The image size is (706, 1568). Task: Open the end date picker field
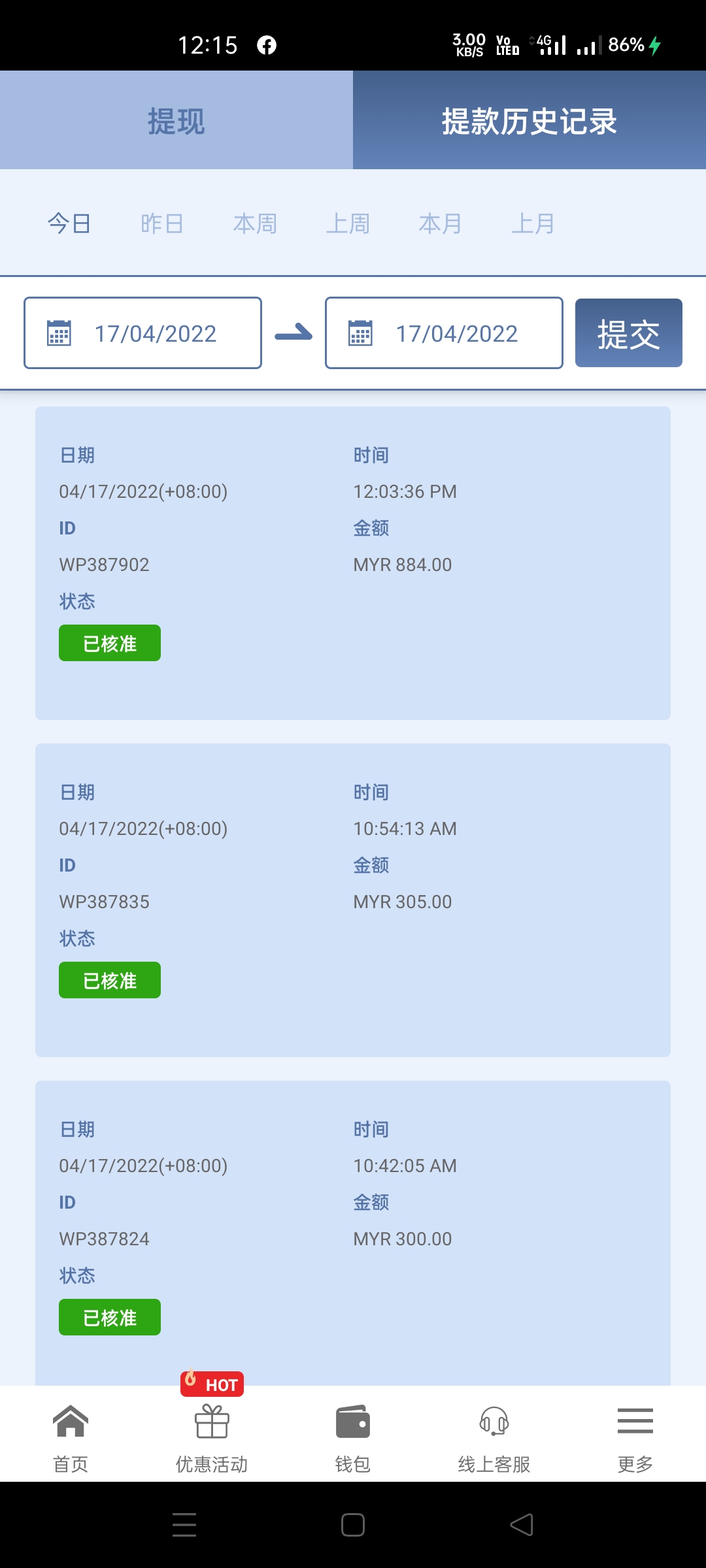pyautogui.click(x=456, y=333)
